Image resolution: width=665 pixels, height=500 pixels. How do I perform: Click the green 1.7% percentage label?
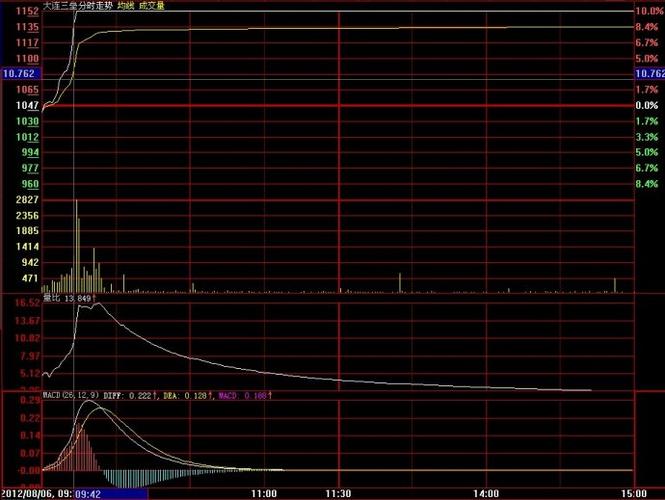647,121
